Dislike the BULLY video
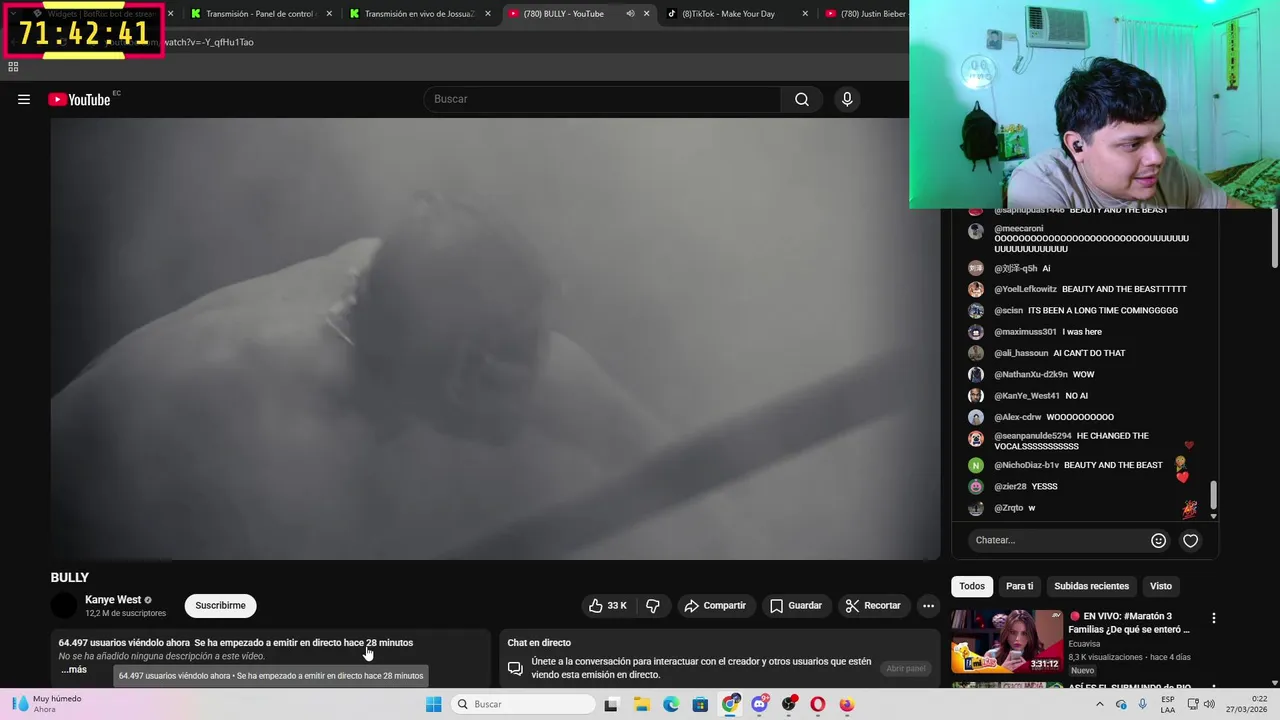This screenshot has height=720, width=1280. [x=653, y=605]
